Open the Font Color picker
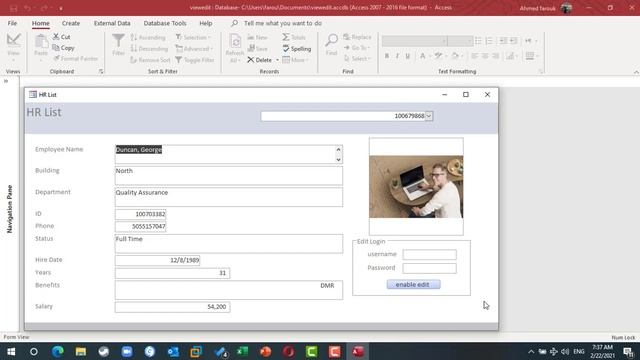 pos(424,56)
